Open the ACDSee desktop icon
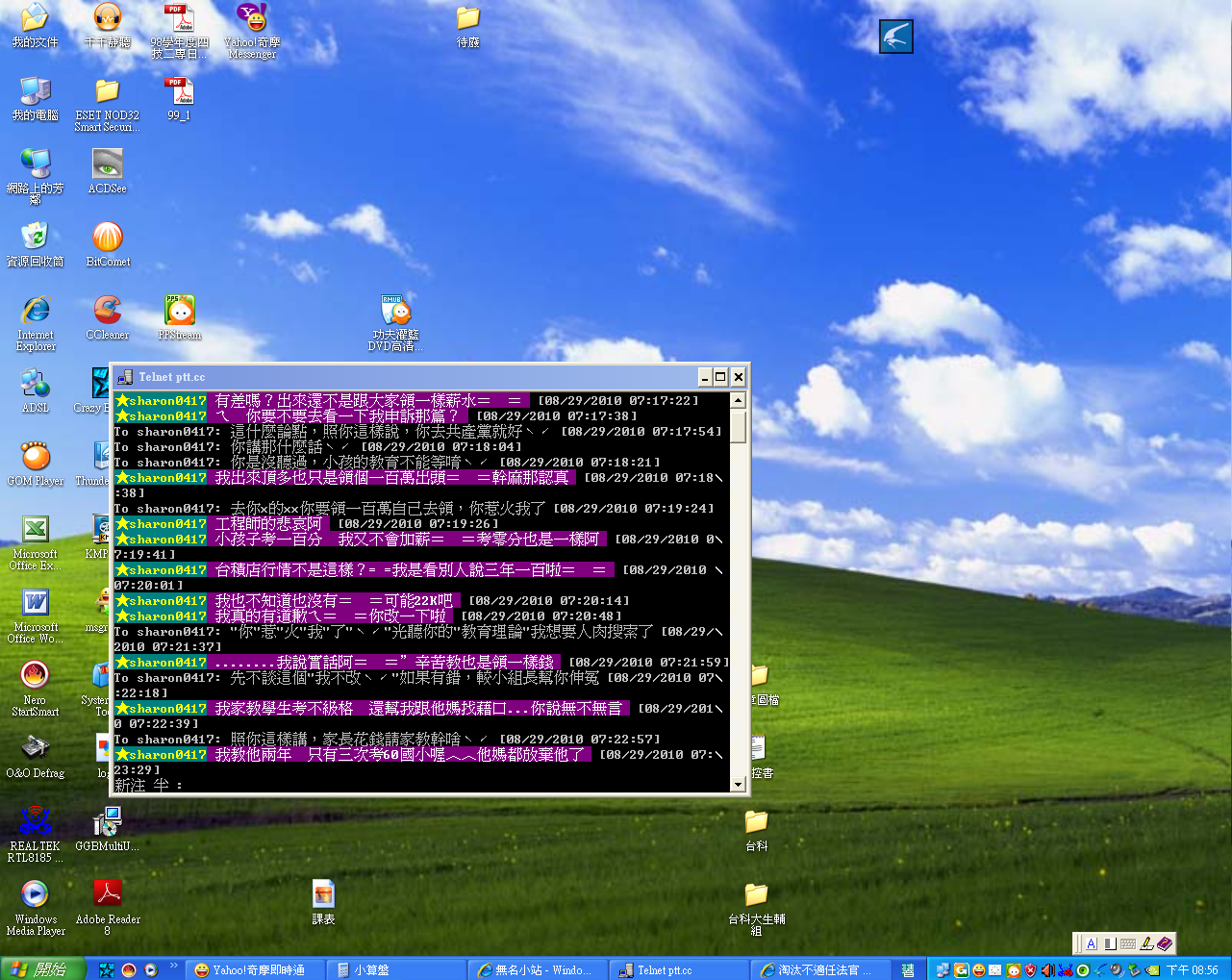Screen dimensions: 1232x980 click(107, 165)
